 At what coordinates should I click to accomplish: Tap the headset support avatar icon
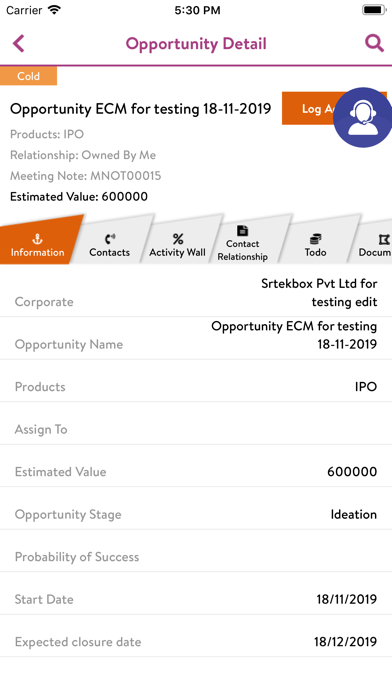363,117
